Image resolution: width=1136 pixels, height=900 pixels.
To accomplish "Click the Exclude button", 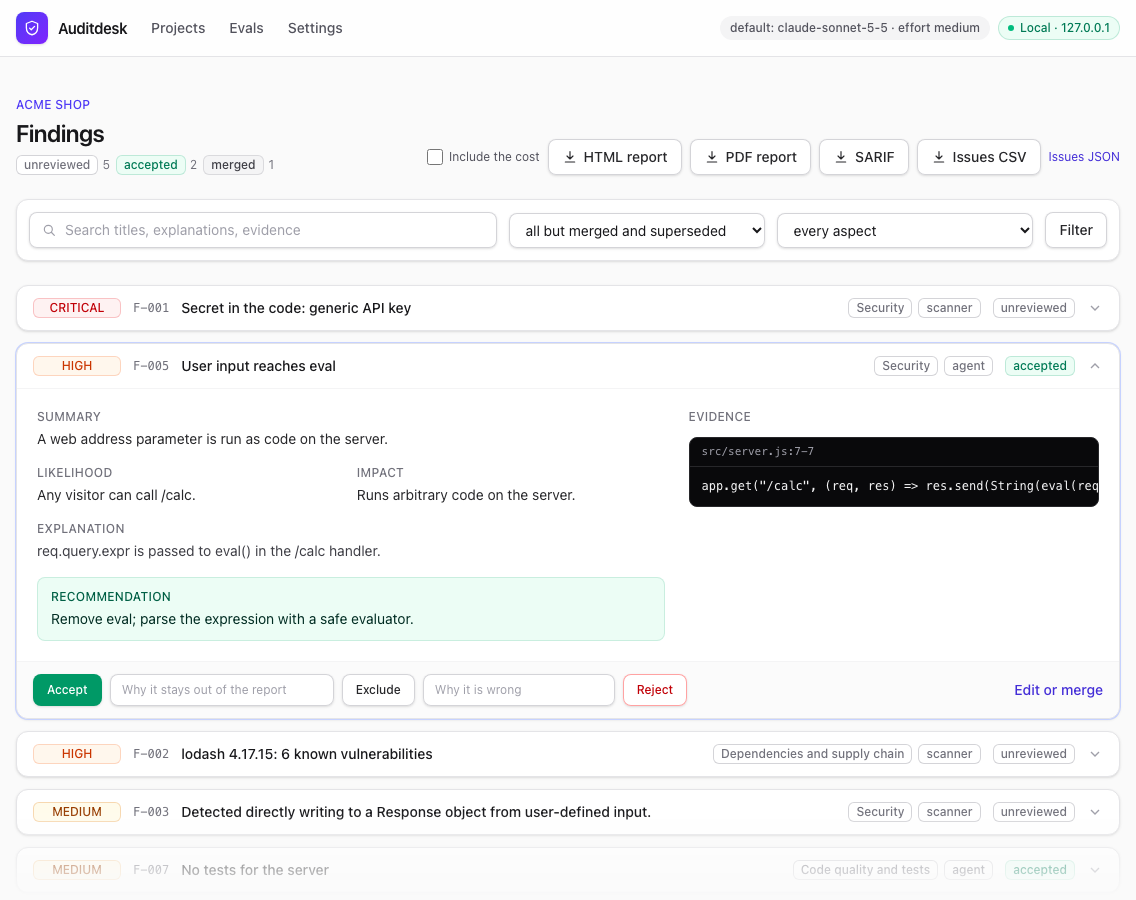I will point(378,690).
